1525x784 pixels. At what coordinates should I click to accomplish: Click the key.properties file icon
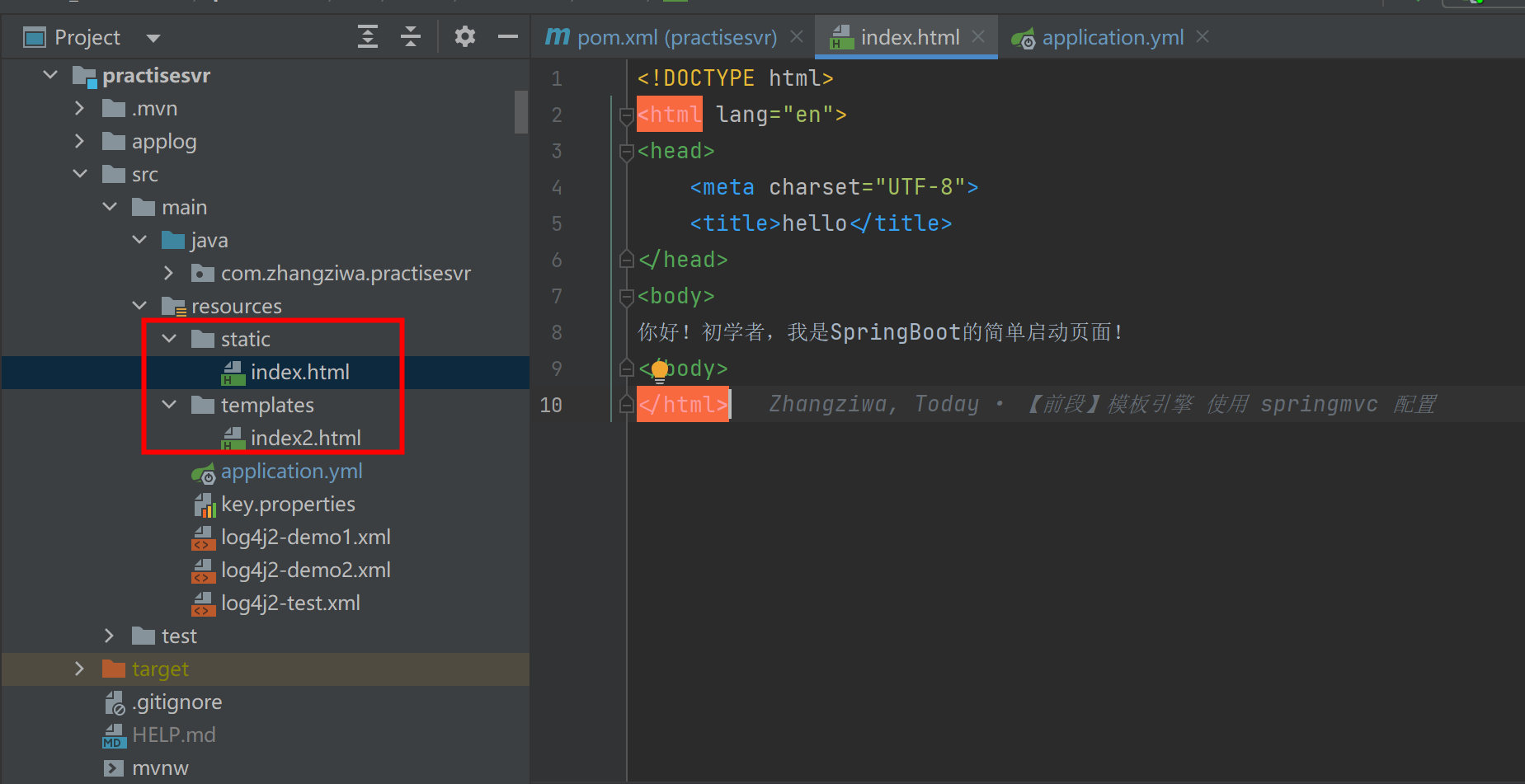205,505
